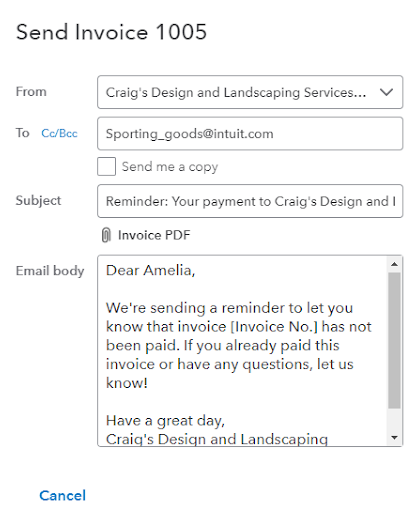Click the Subject input field

pos(250,201)
